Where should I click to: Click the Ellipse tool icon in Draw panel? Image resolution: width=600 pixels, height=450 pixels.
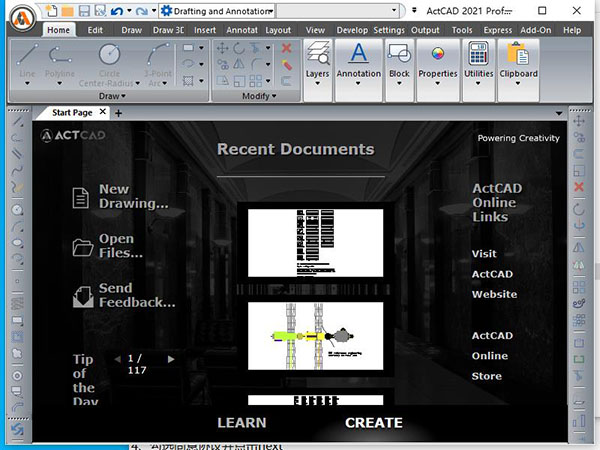(188, 64)
